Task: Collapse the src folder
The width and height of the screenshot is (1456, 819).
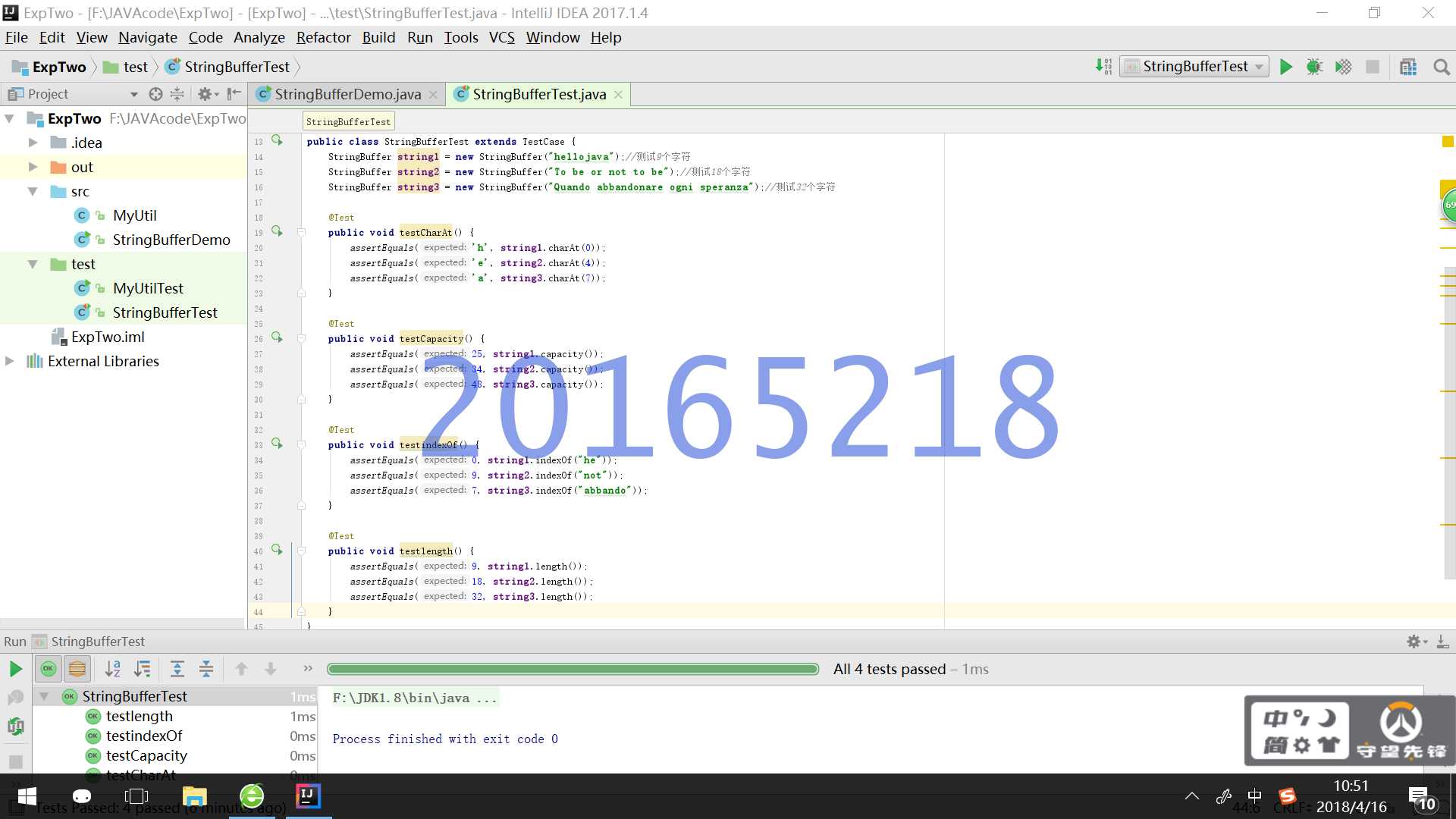Action: (x=33, y=191)
